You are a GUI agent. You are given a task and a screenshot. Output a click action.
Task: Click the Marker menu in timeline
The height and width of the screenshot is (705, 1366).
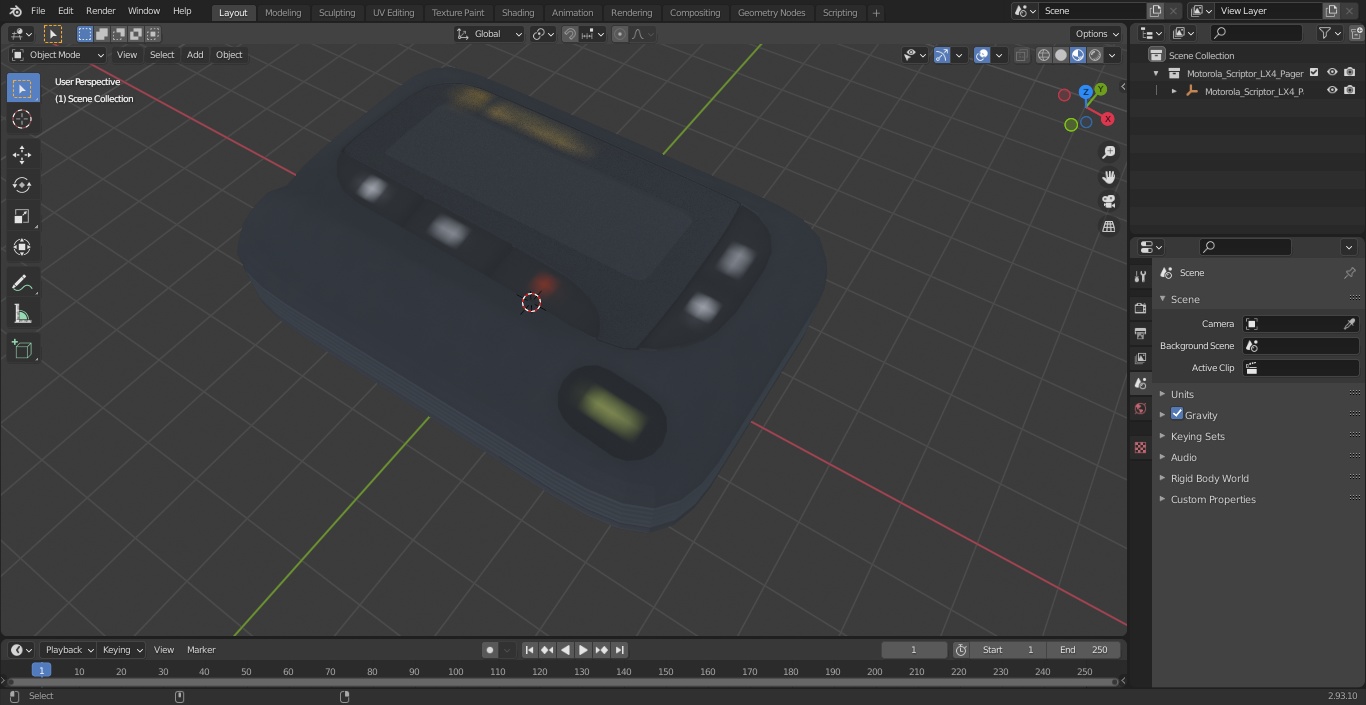pos(201,650)
